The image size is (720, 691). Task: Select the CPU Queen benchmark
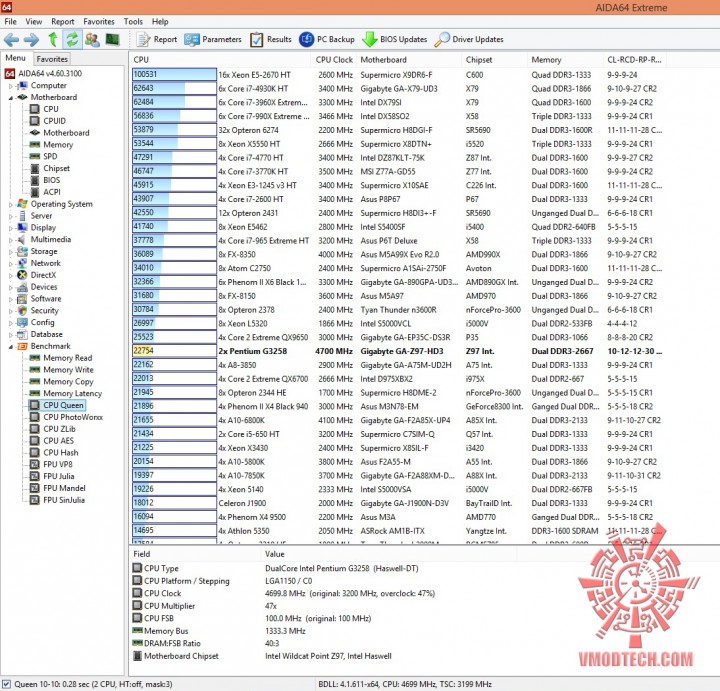[x=56, y=405]
